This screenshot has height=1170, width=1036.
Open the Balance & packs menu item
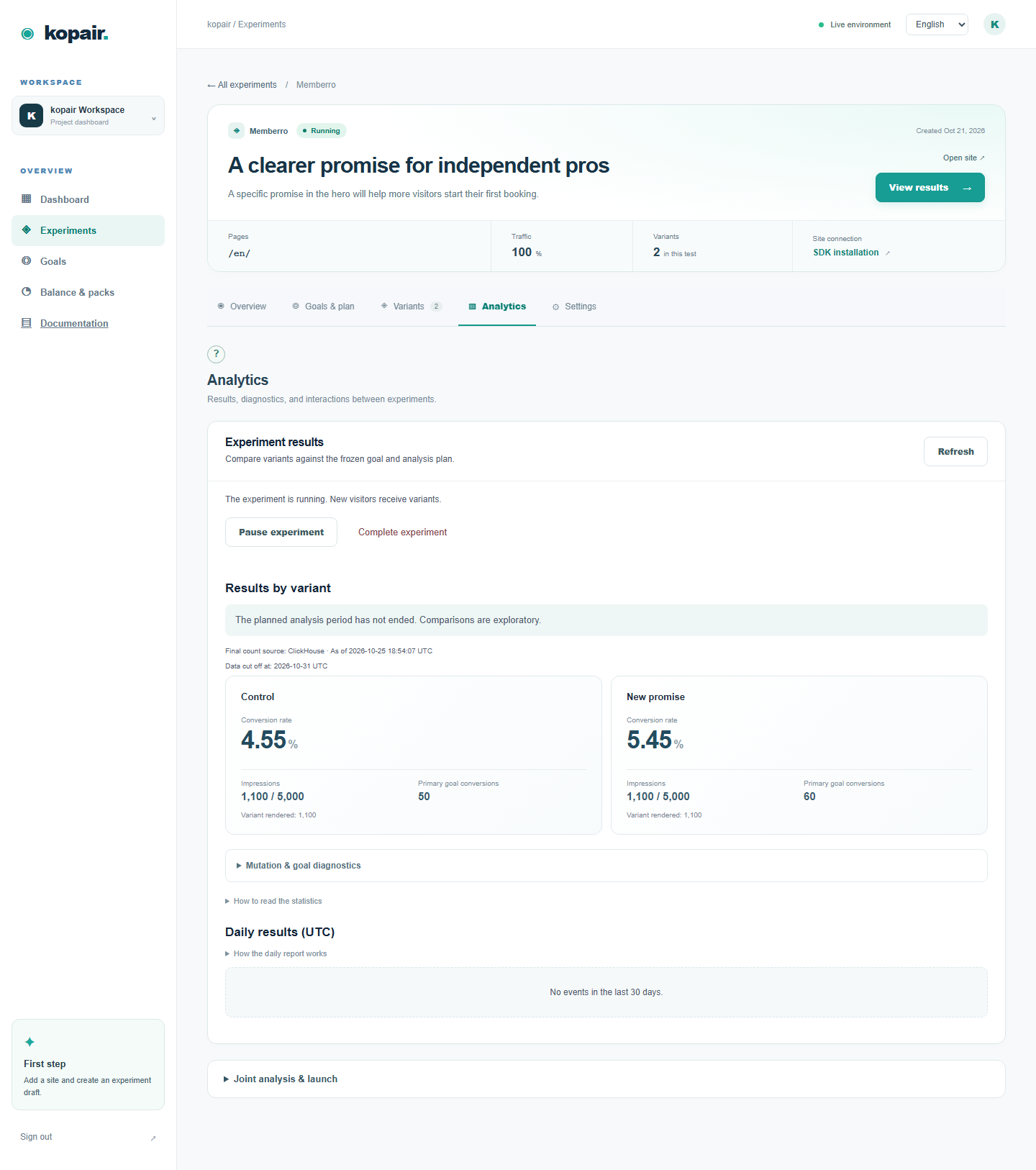click(x=88, y=292)
